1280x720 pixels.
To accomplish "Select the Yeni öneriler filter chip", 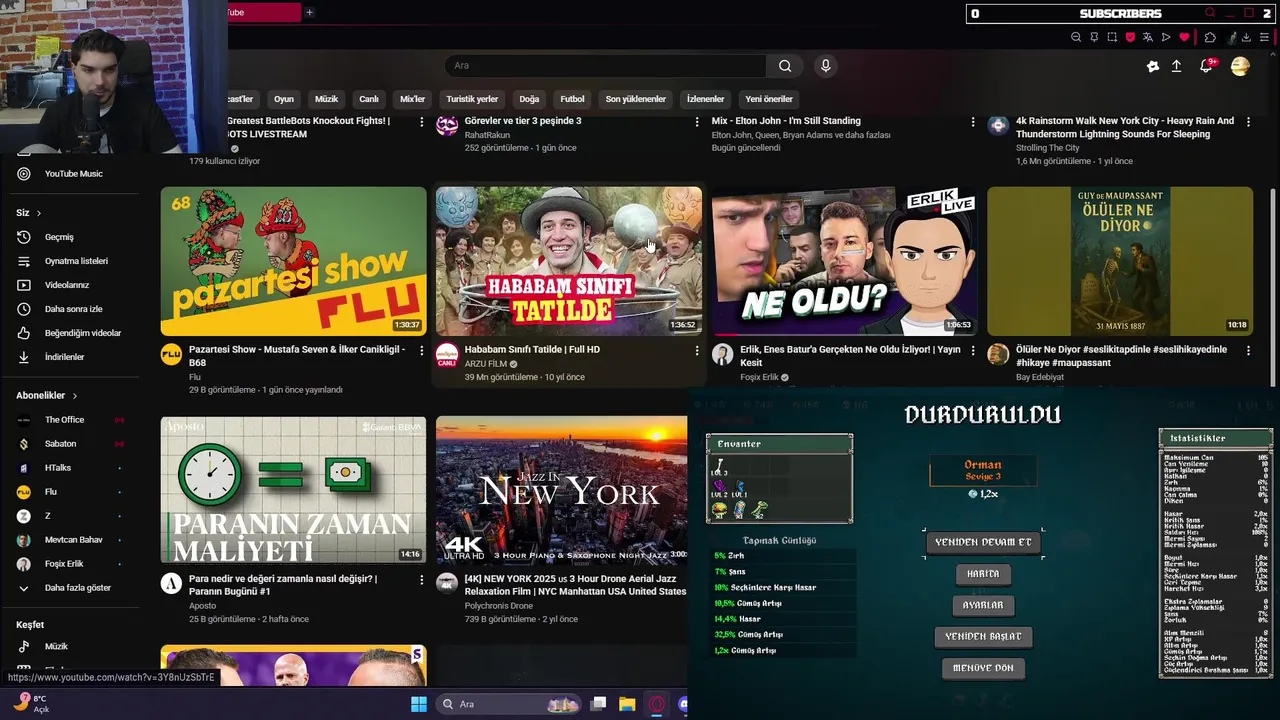I will [769, 99].
